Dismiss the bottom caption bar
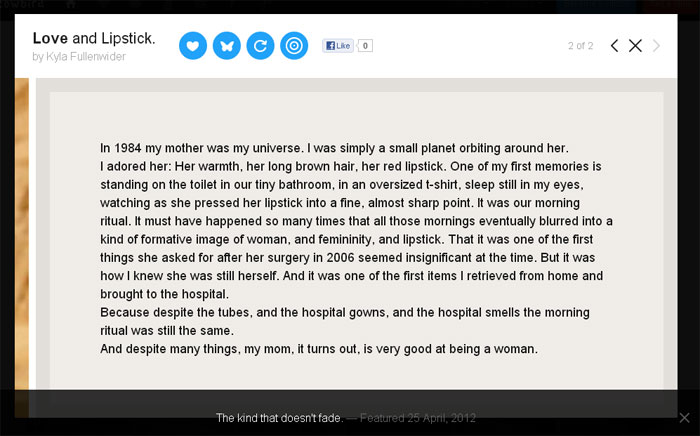The width and height of the screenshot is (700, 436). tap(684, 417)
